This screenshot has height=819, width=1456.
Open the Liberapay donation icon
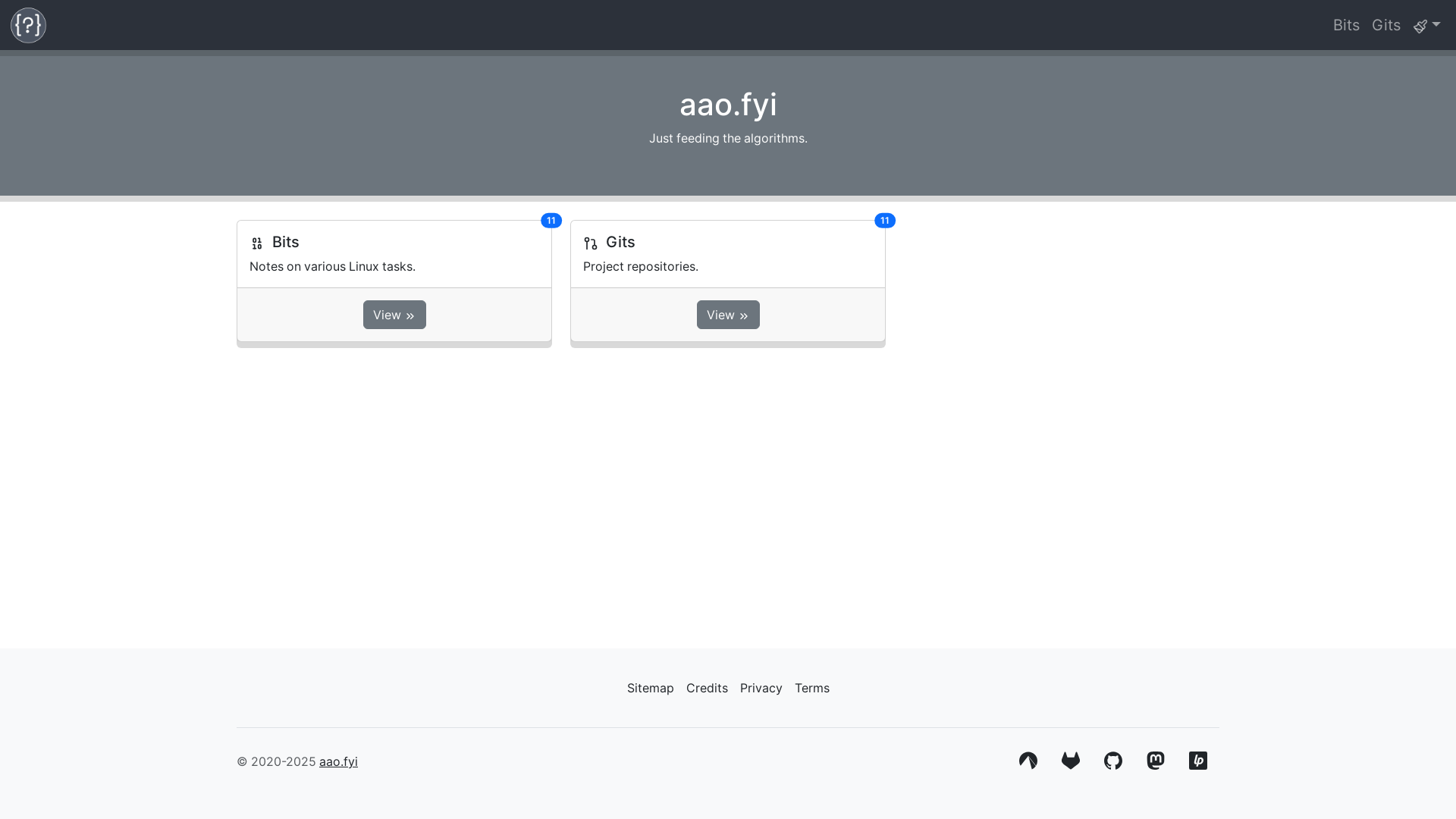pos(1198,761)
